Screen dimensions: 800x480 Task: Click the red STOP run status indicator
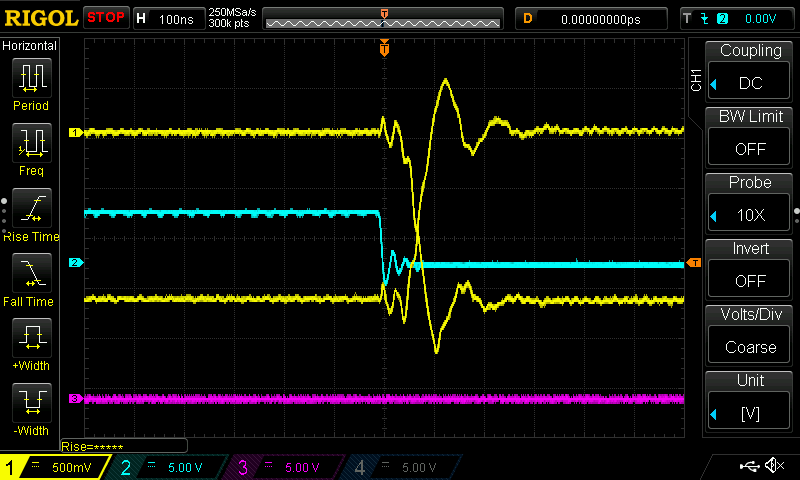(106, 18)
